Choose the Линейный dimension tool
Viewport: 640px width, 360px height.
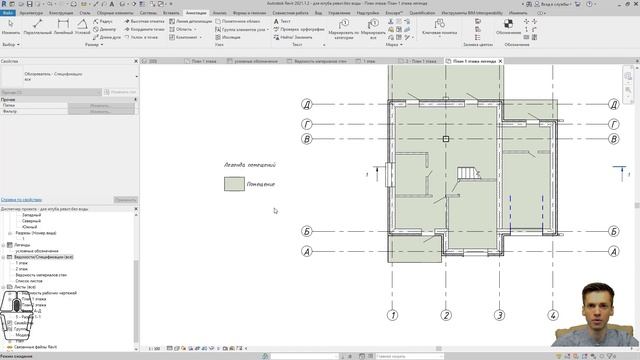pos(63,27)
